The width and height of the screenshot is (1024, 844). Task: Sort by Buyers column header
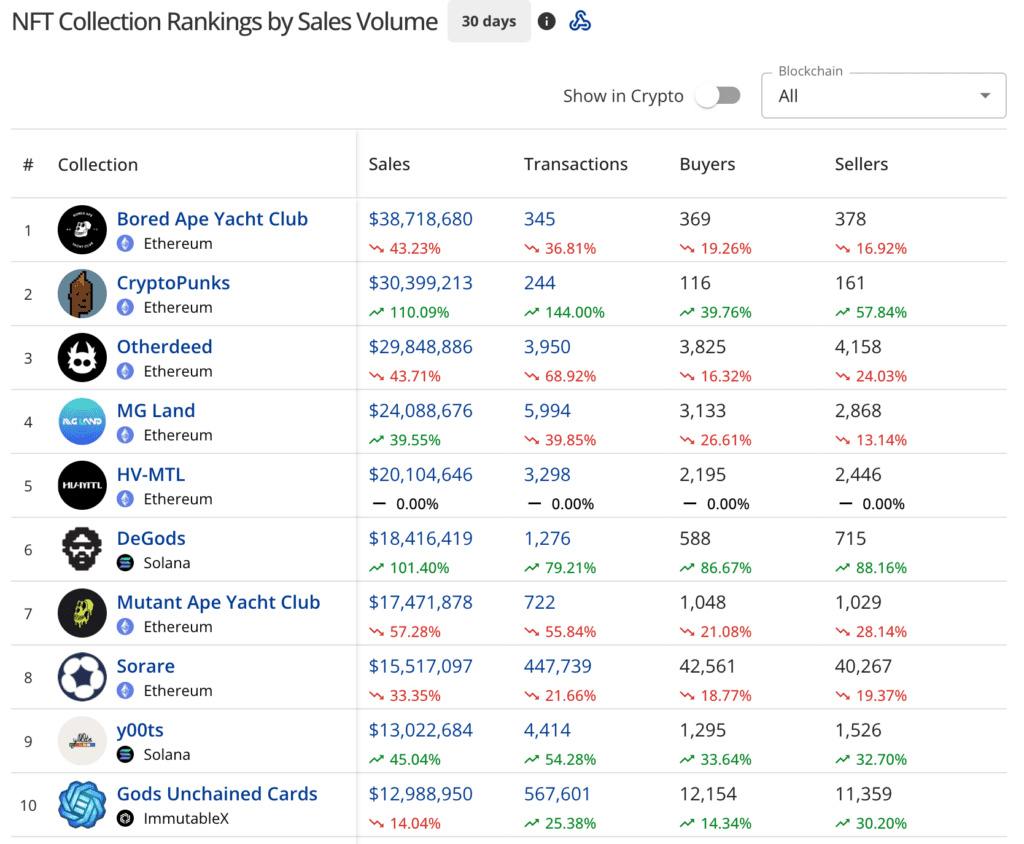click(x=707, y=164)
